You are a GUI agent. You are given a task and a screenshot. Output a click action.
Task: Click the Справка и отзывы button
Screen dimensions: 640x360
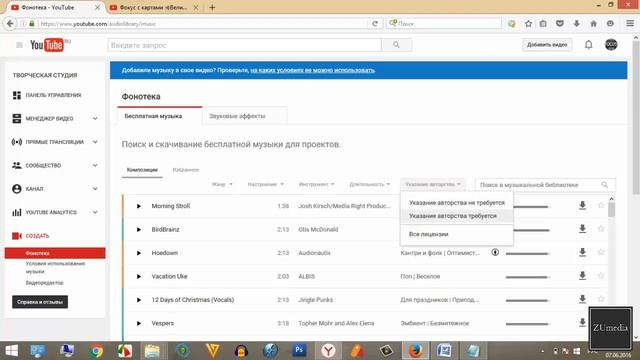pyautogui.click(x=40, y=302)
